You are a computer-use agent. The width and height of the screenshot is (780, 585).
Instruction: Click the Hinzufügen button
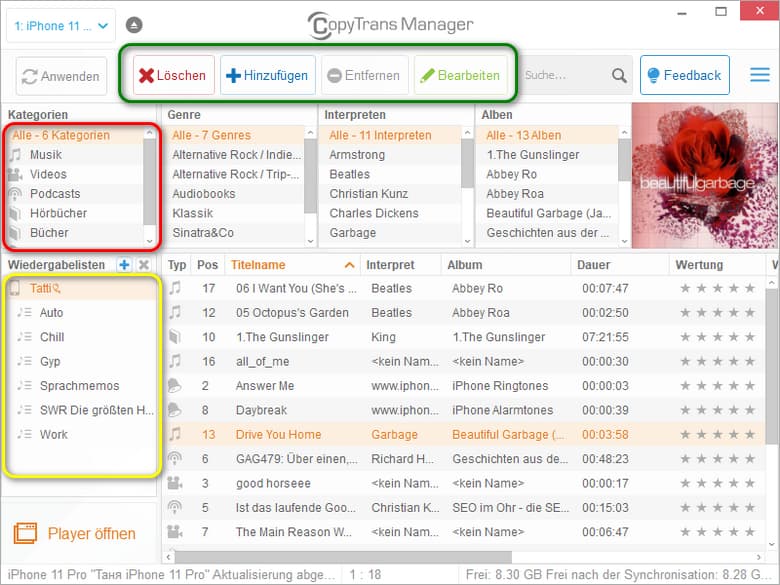coord(268,75)
